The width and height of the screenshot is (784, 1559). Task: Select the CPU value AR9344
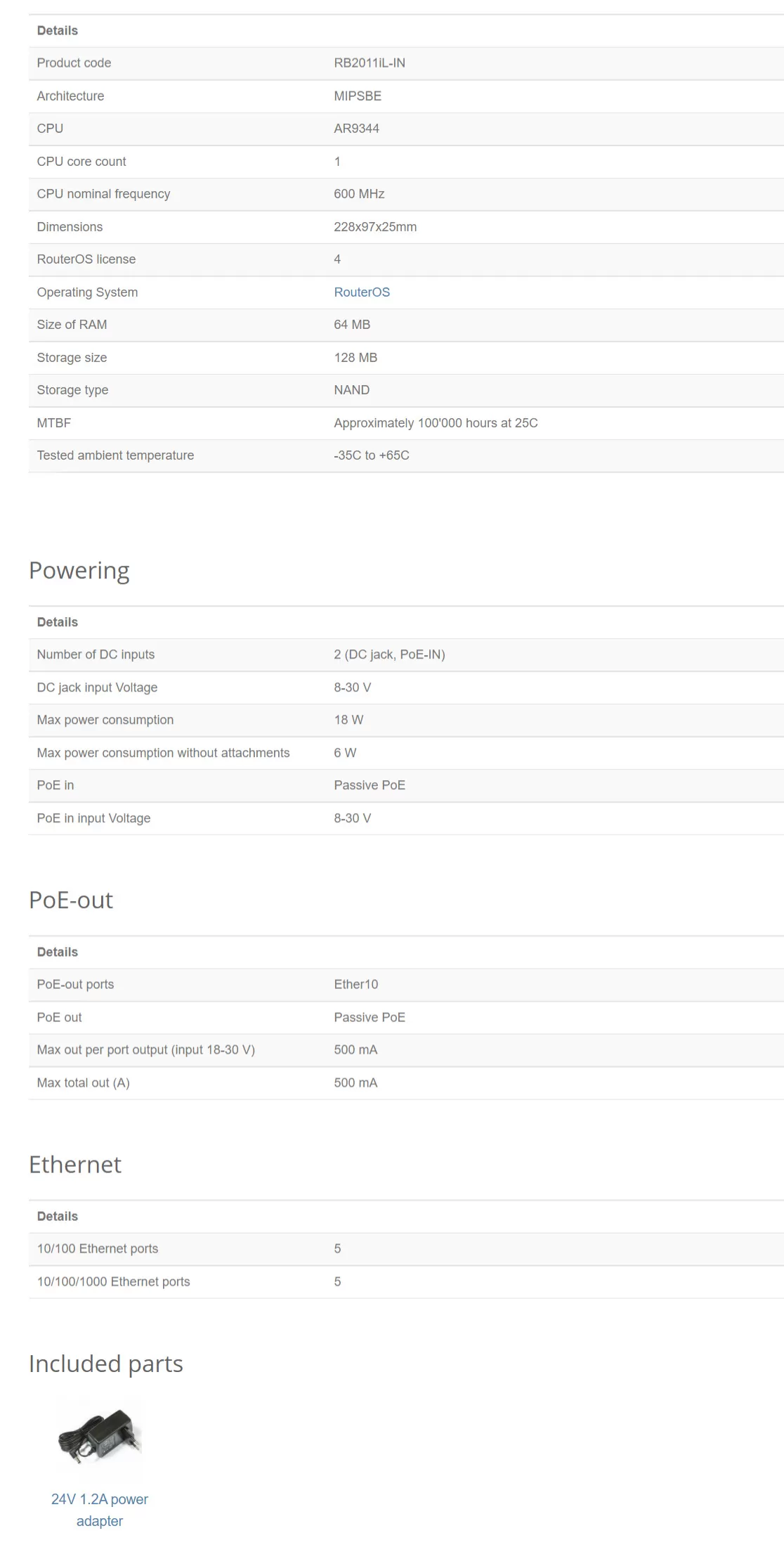(356, 128)
